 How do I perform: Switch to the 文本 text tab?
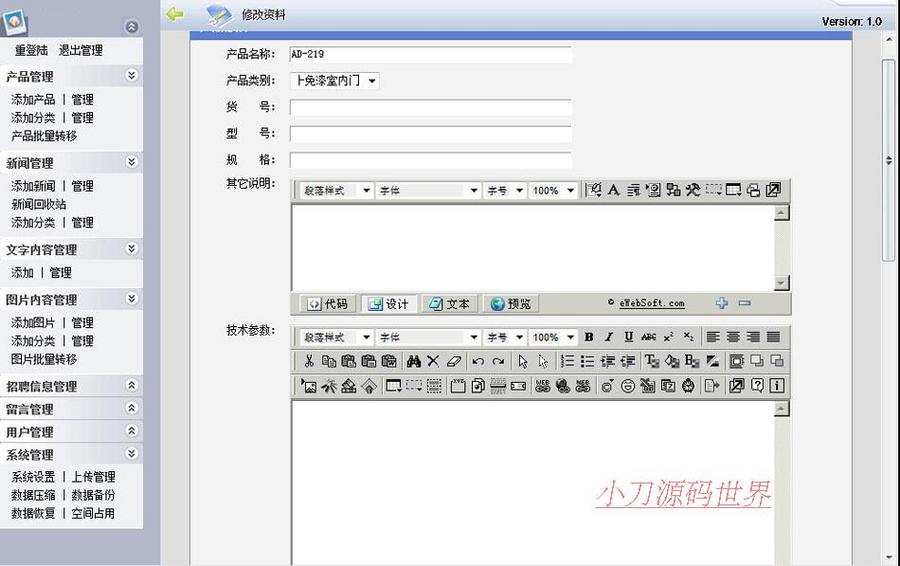click(449, 304)
